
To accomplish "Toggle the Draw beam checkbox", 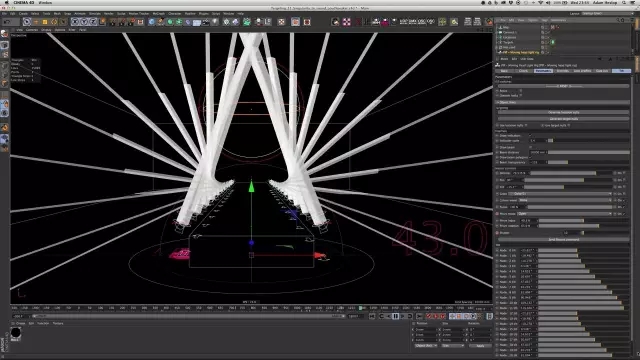I will (x=530, y=147).
